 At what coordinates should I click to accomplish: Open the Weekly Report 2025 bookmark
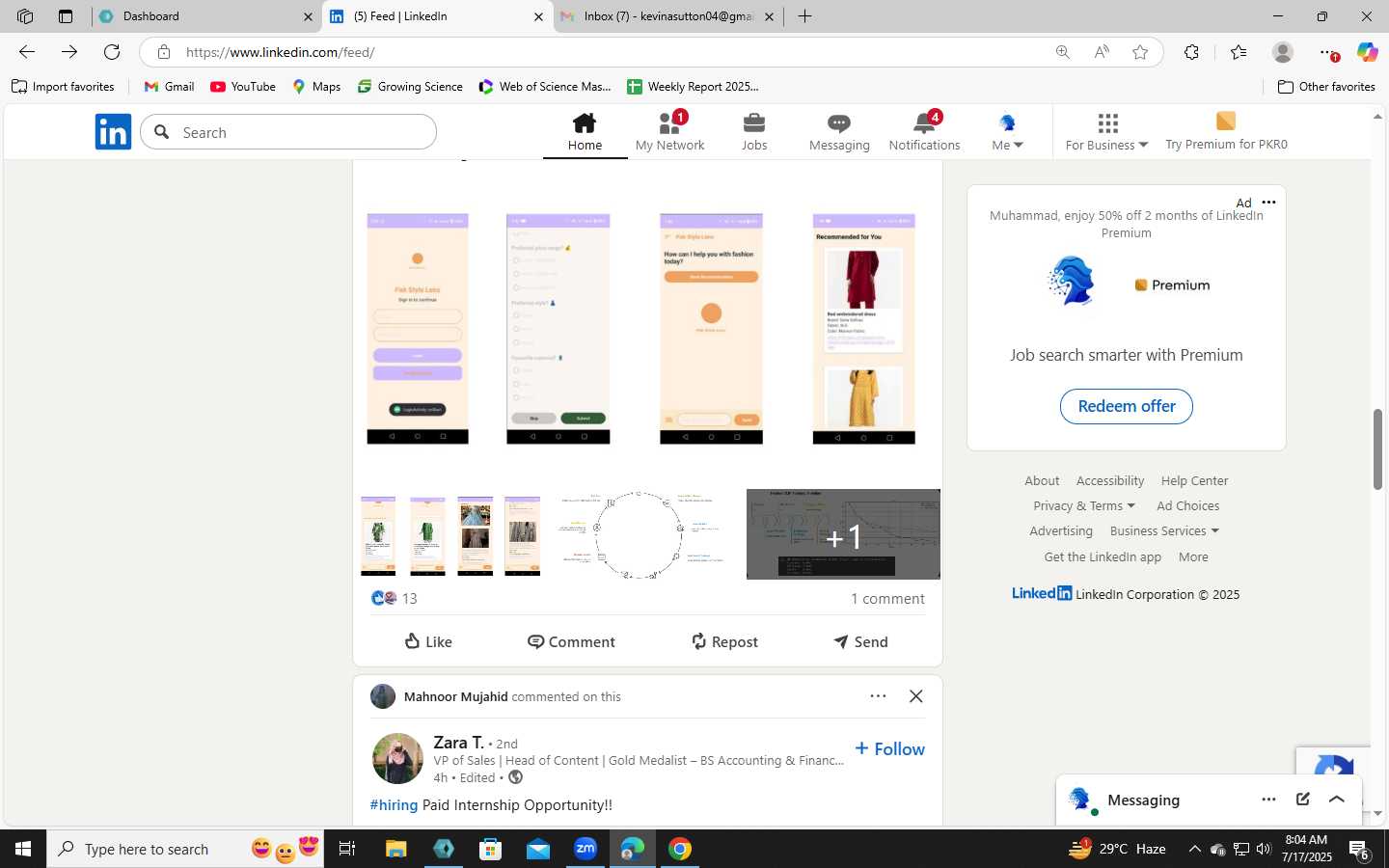tap(693, 87)
